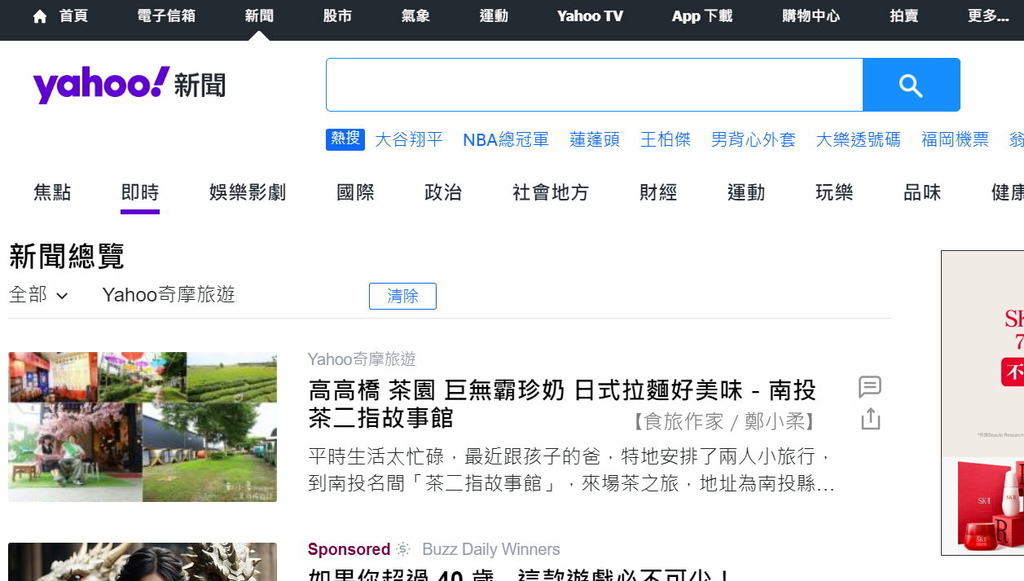
Task: Click trending search 大谷翔平
Action: (x=409, y=140)
